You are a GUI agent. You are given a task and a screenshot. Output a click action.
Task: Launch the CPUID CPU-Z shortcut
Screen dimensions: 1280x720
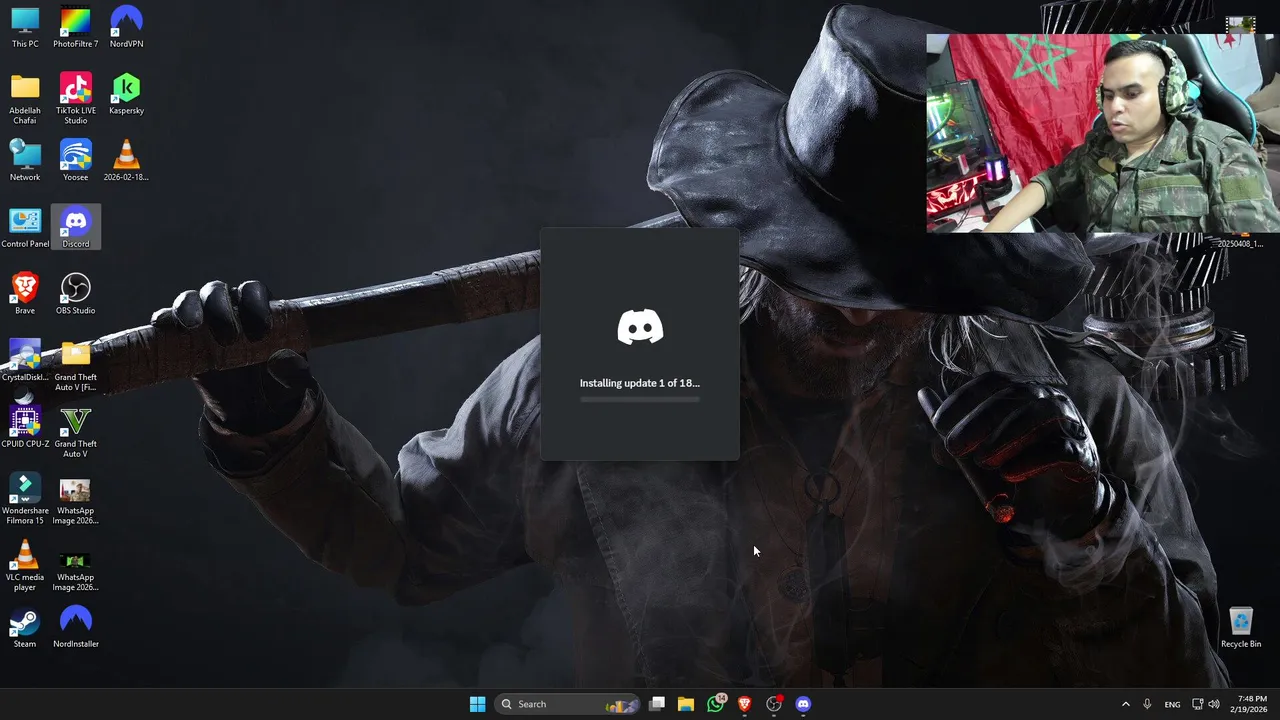click(25, 427)
